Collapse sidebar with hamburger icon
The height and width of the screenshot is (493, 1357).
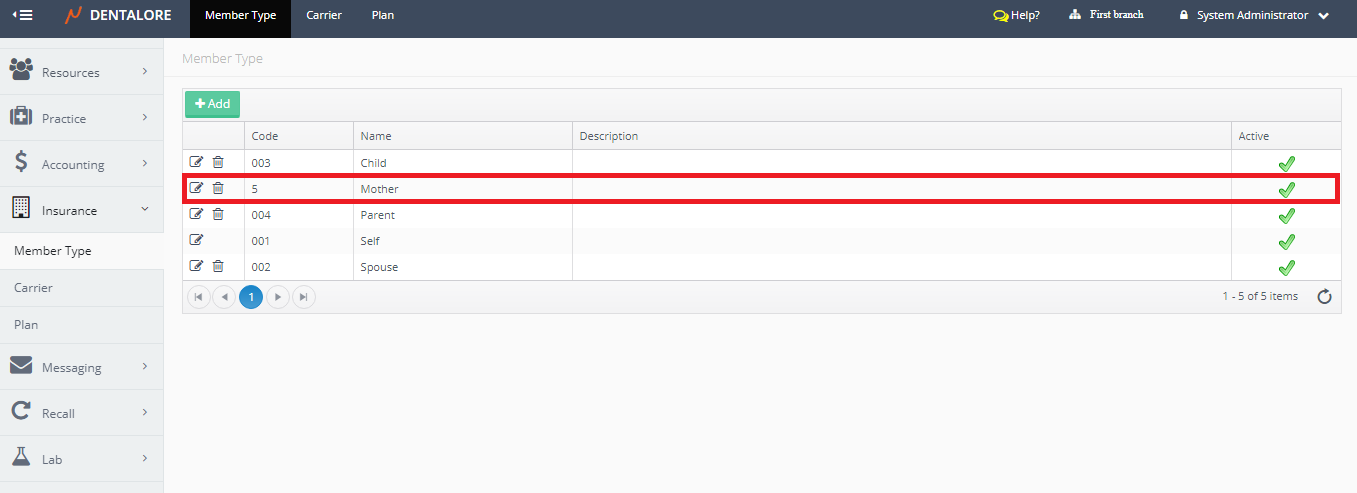point(22,15)
